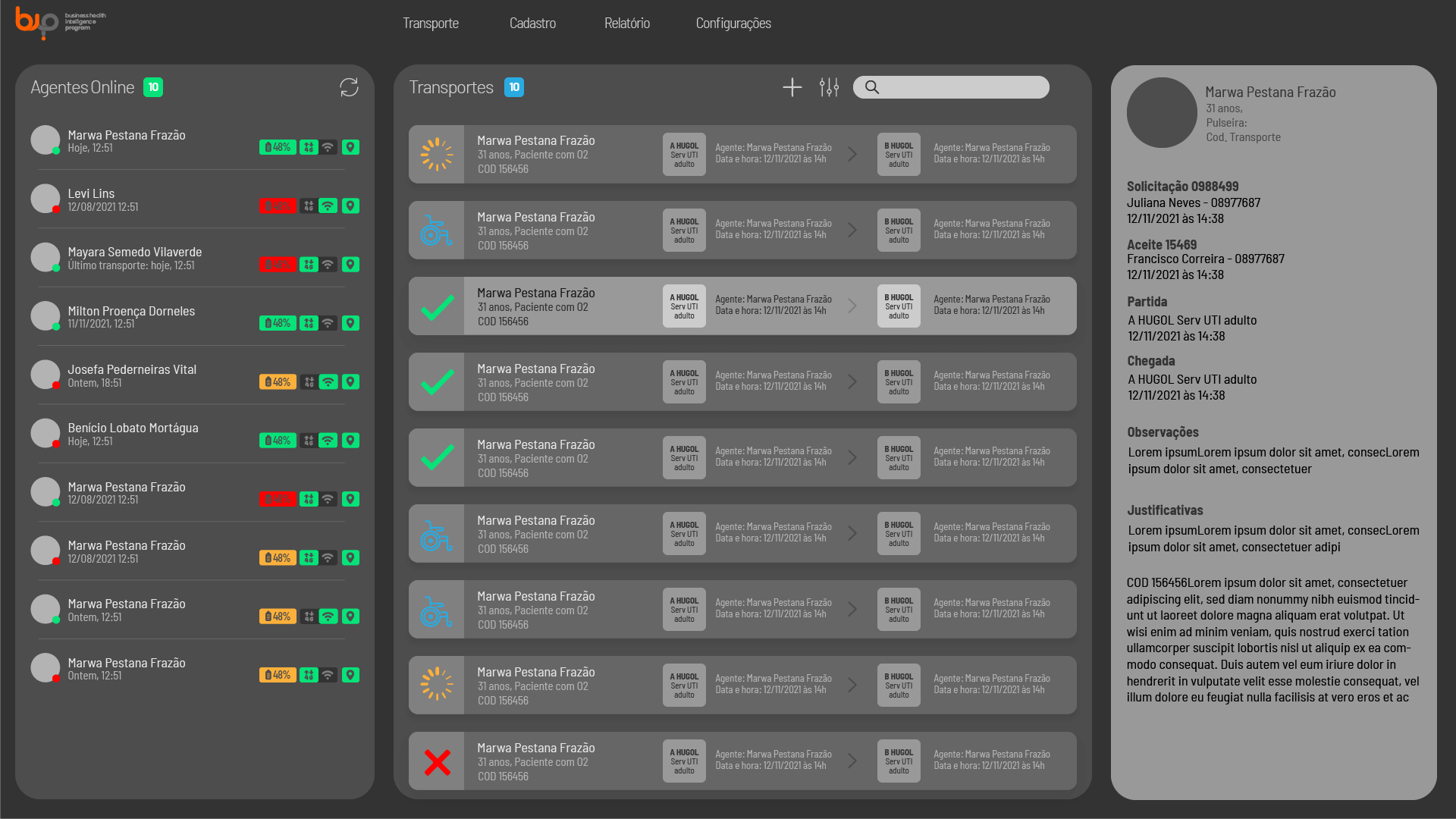Show Josefa Pederneiras Vital location pin

click(350, 381)
